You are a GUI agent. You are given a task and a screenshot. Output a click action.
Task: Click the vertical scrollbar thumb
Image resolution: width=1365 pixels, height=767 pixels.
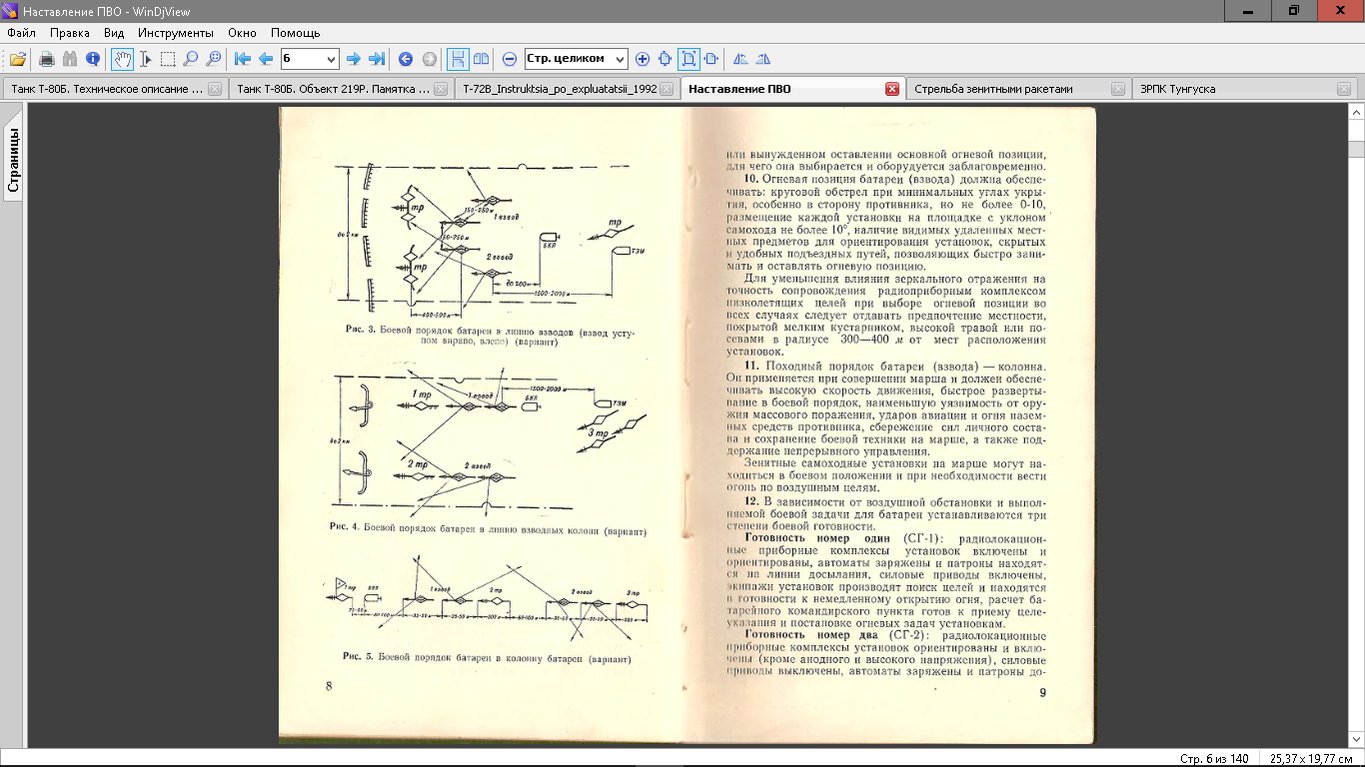point(1356,150)
